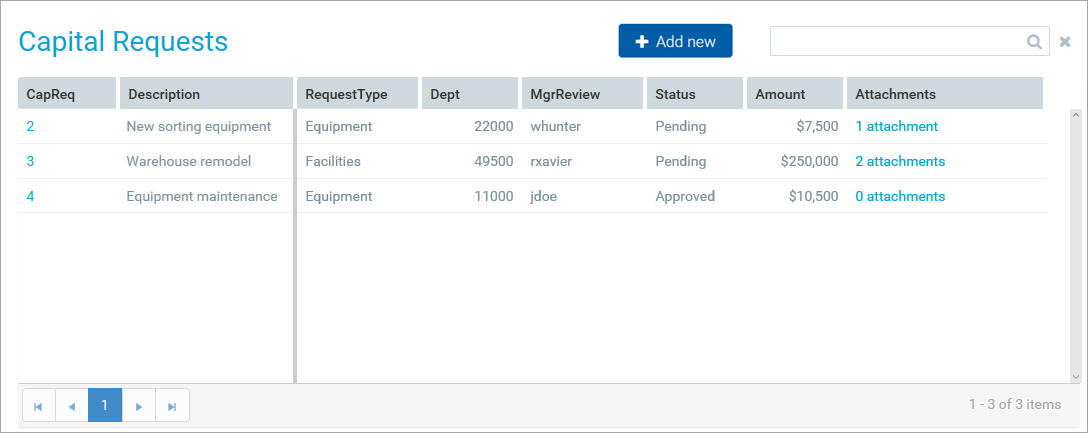The width and height of the screenshot is (1088, 433).
Task: Jump to the last page
Action: tap(172, 406)
